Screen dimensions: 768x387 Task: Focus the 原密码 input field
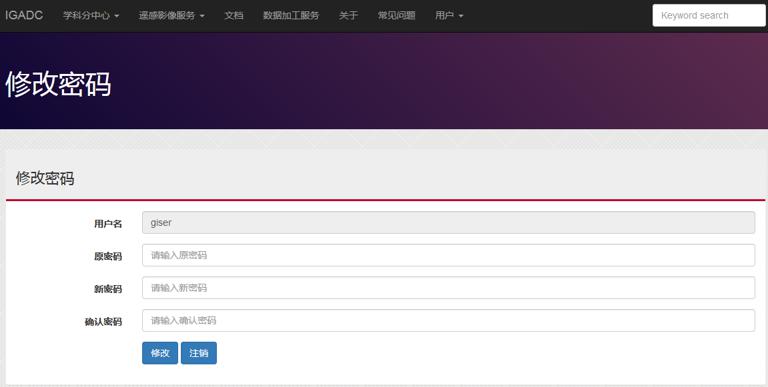coord(448,255)
